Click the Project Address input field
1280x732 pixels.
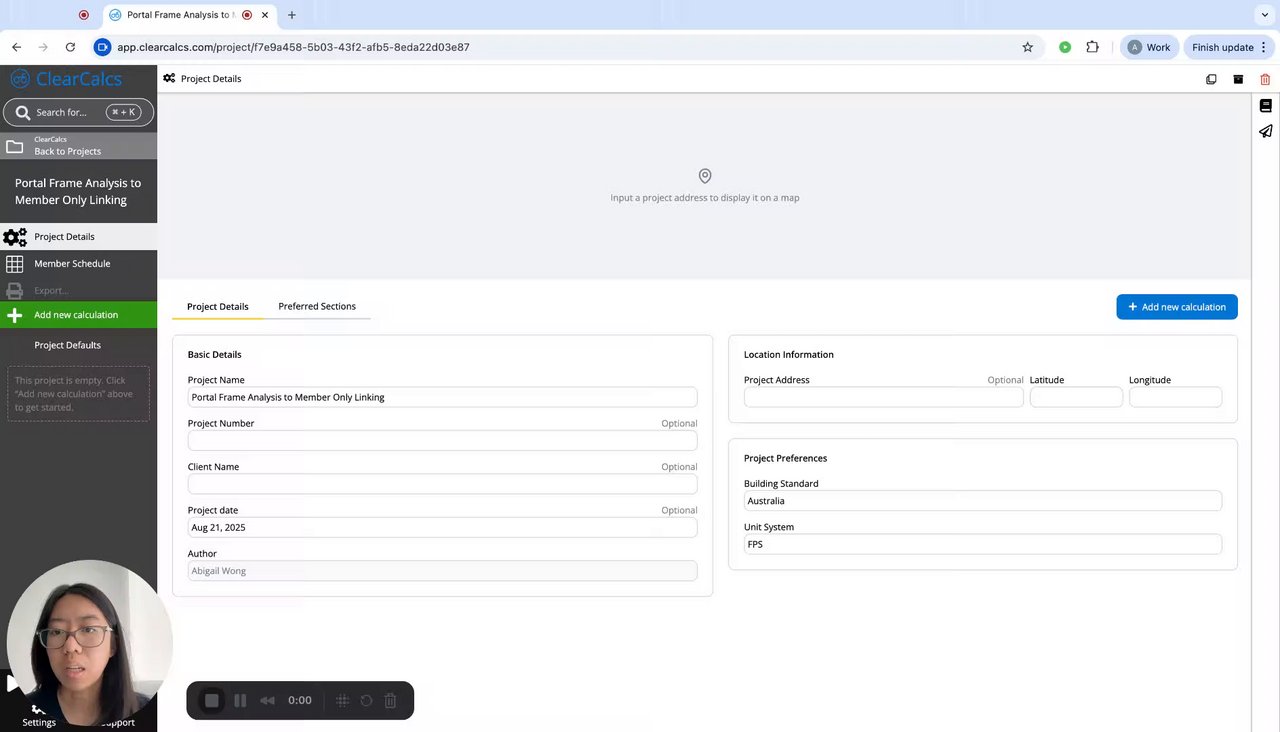pos(883,397)
